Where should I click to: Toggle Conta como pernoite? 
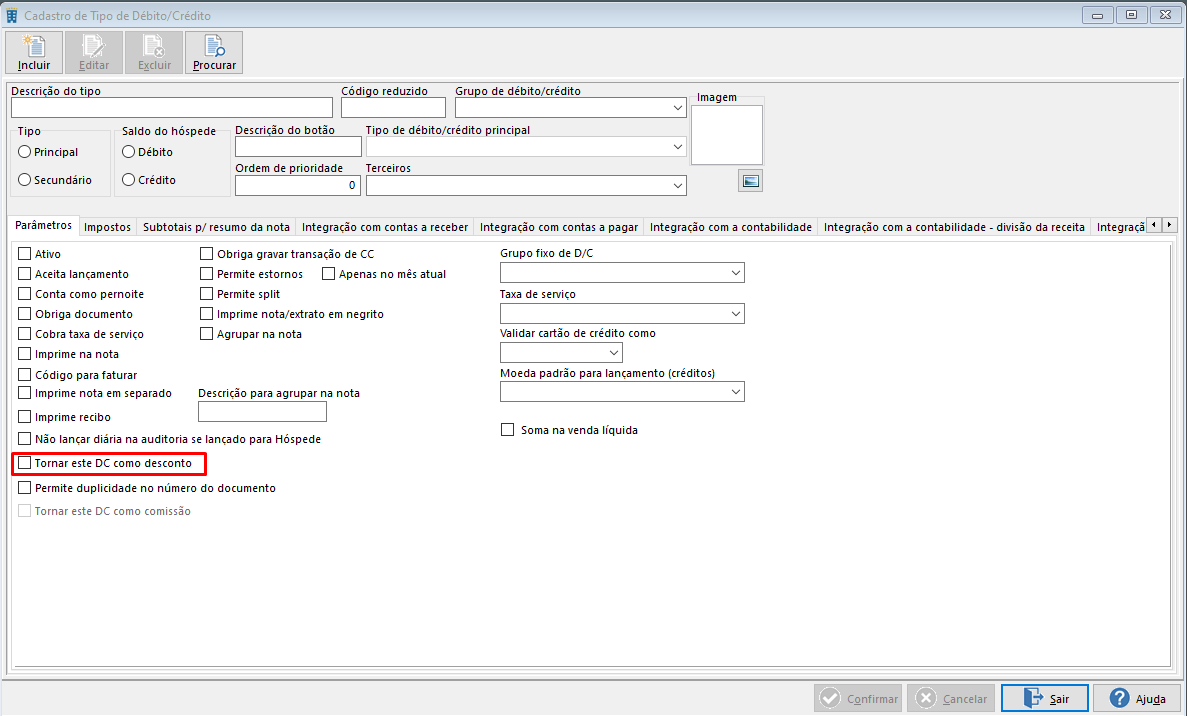pos(25,294)
